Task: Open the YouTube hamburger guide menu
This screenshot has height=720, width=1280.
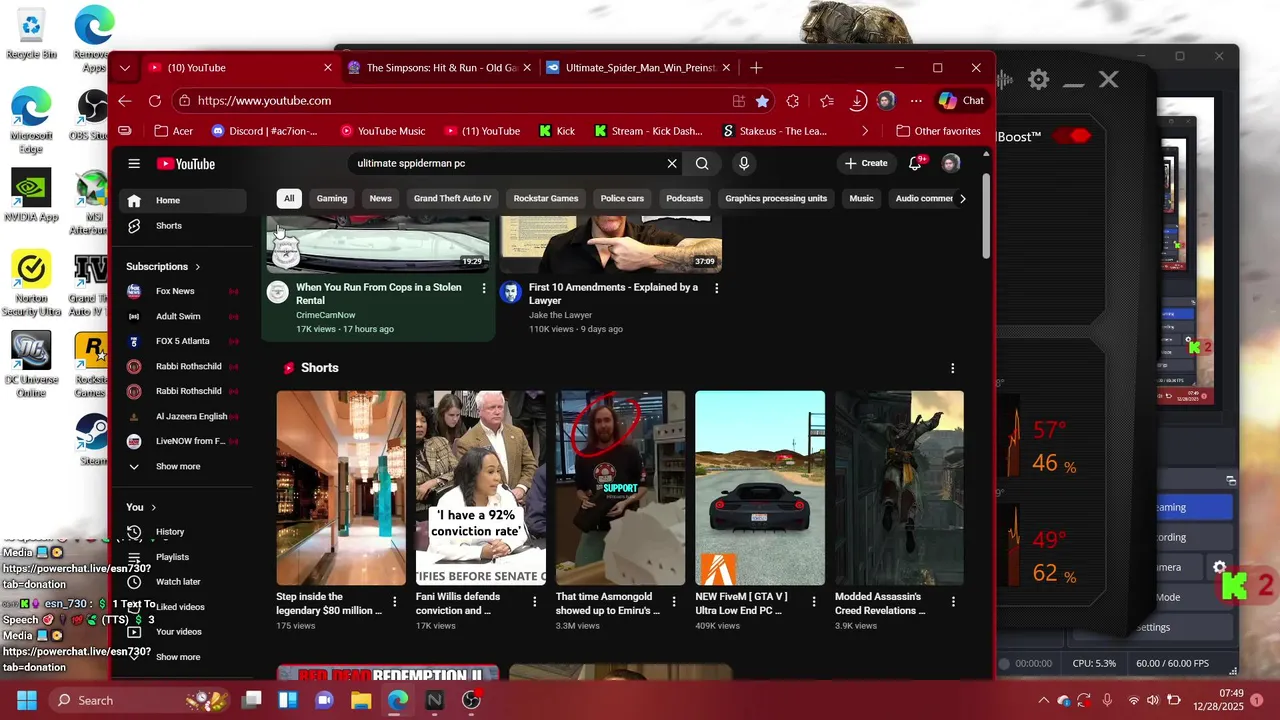Action: [134, 164]
